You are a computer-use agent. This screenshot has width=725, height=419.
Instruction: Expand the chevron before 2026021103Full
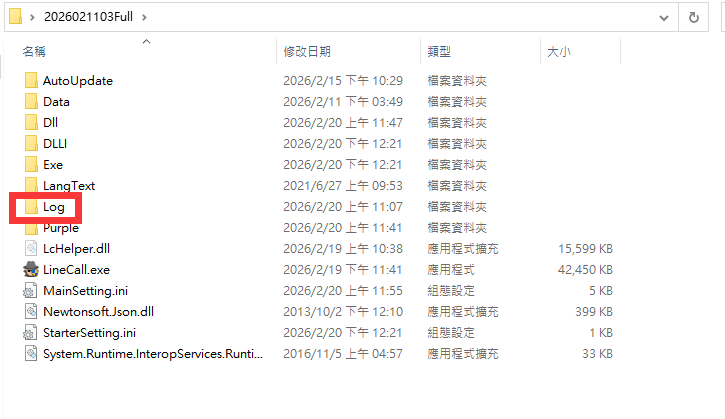pyautogui.click(x=32, y=18)
